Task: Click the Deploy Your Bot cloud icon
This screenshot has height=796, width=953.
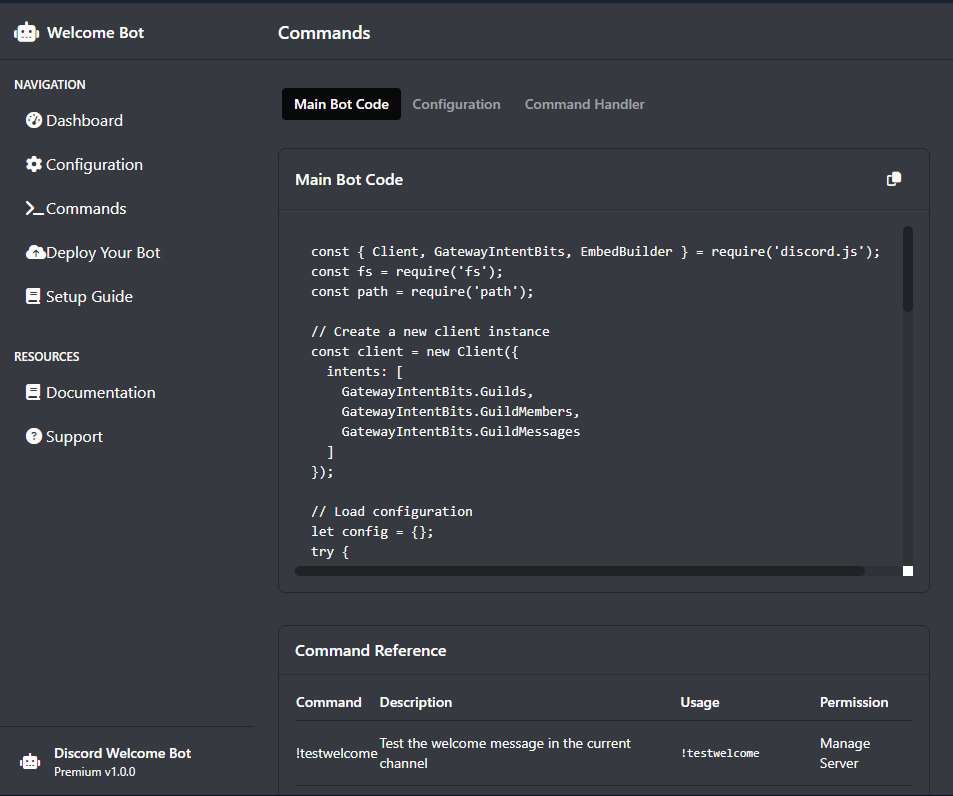Action: coord(35,253)
